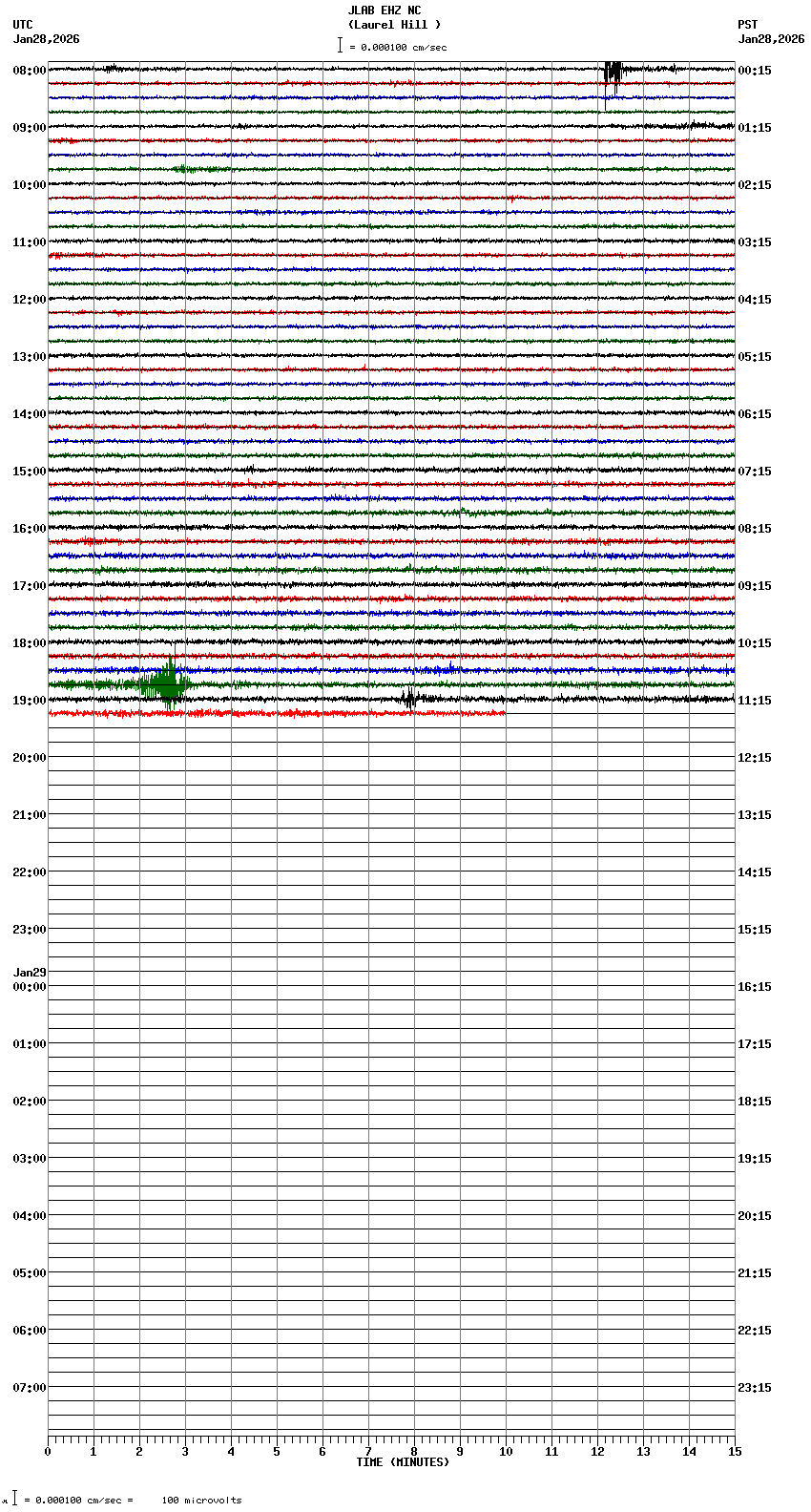Click the 01:15 PST row label
The width and height of the screenshot is (811, 1512).
[755, 128]
